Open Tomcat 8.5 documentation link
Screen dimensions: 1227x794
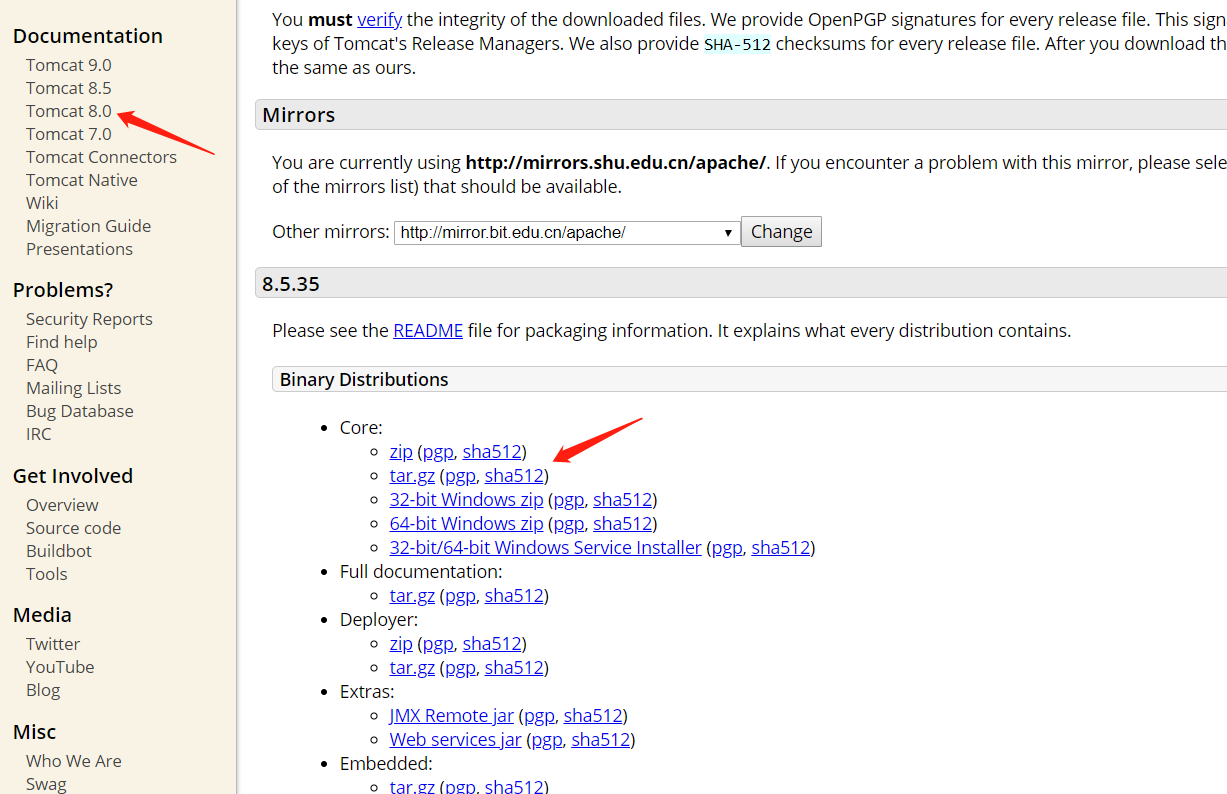point(69,88)
